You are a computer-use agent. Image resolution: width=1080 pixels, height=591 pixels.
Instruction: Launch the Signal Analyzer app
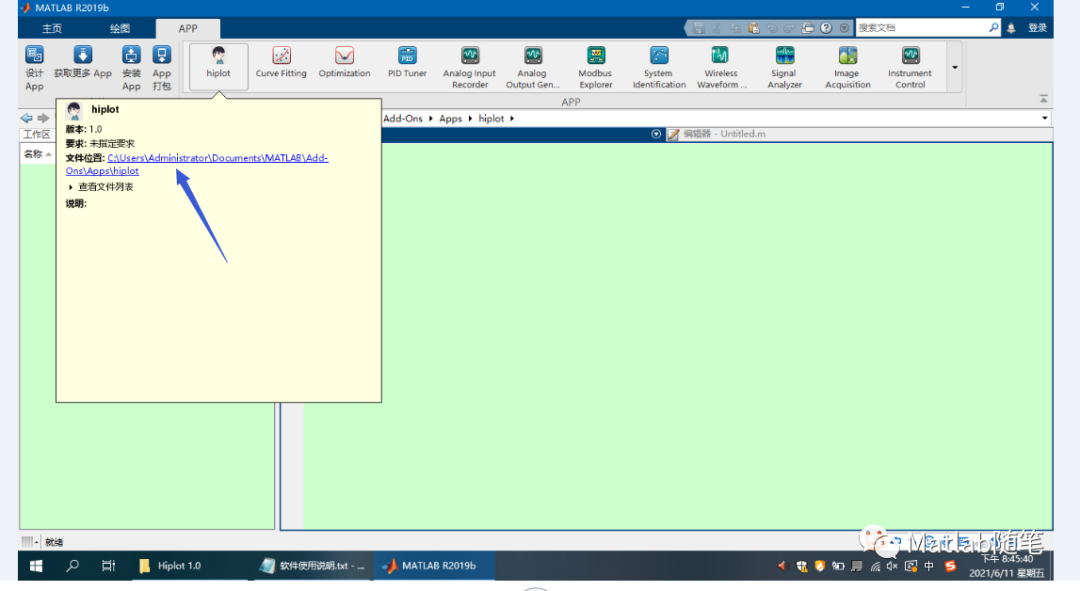785,68
